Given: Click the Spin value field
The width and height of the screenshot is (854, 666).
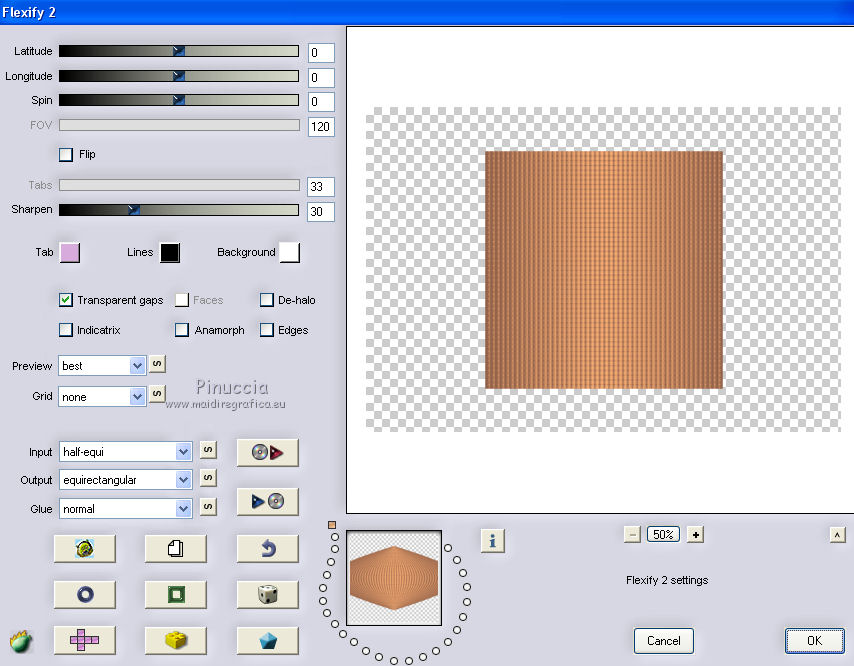Looking at the screenshot, I should click(x=321, y=102).
